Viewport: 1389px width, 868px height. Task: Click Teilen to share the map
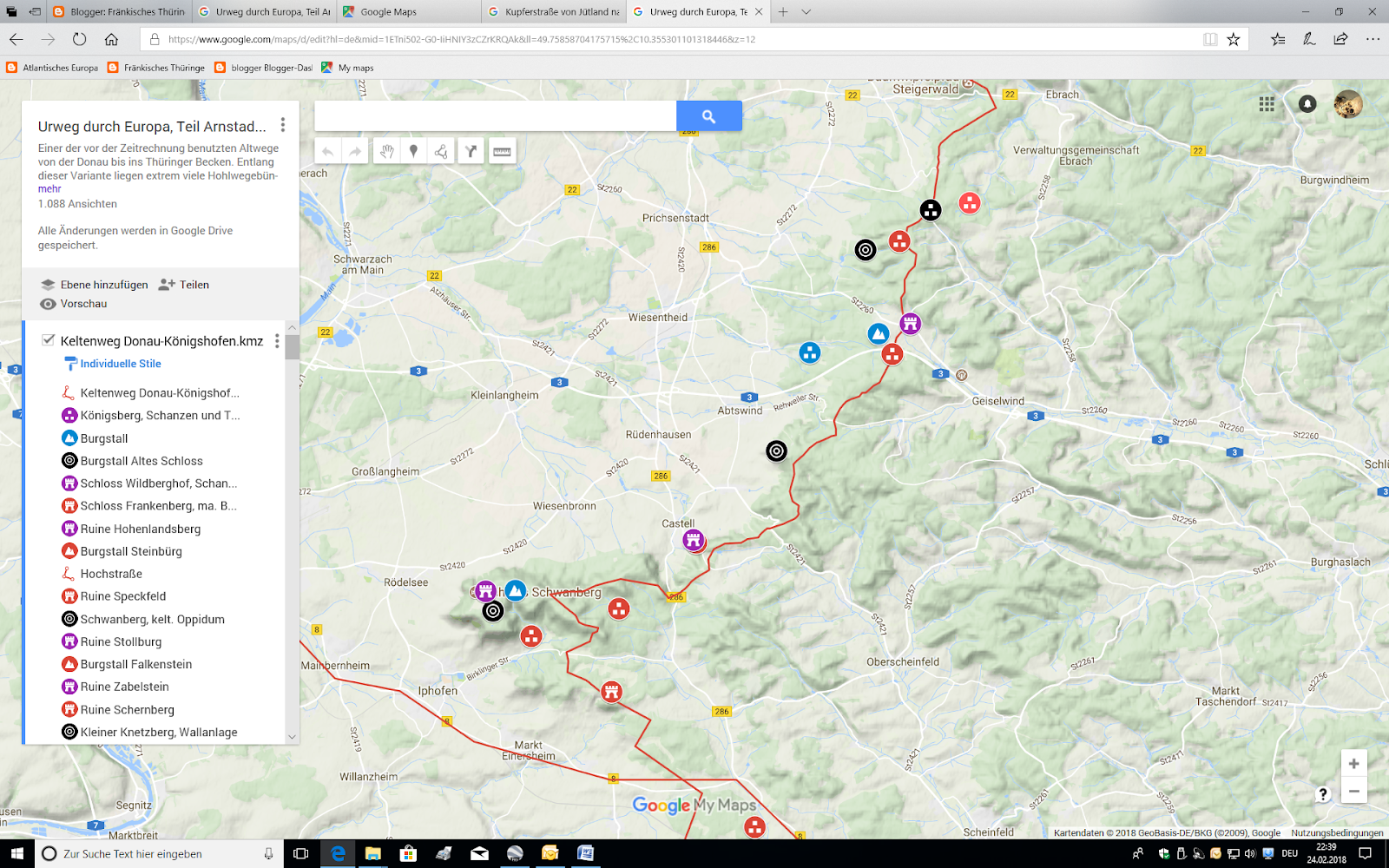pos(184,285)
